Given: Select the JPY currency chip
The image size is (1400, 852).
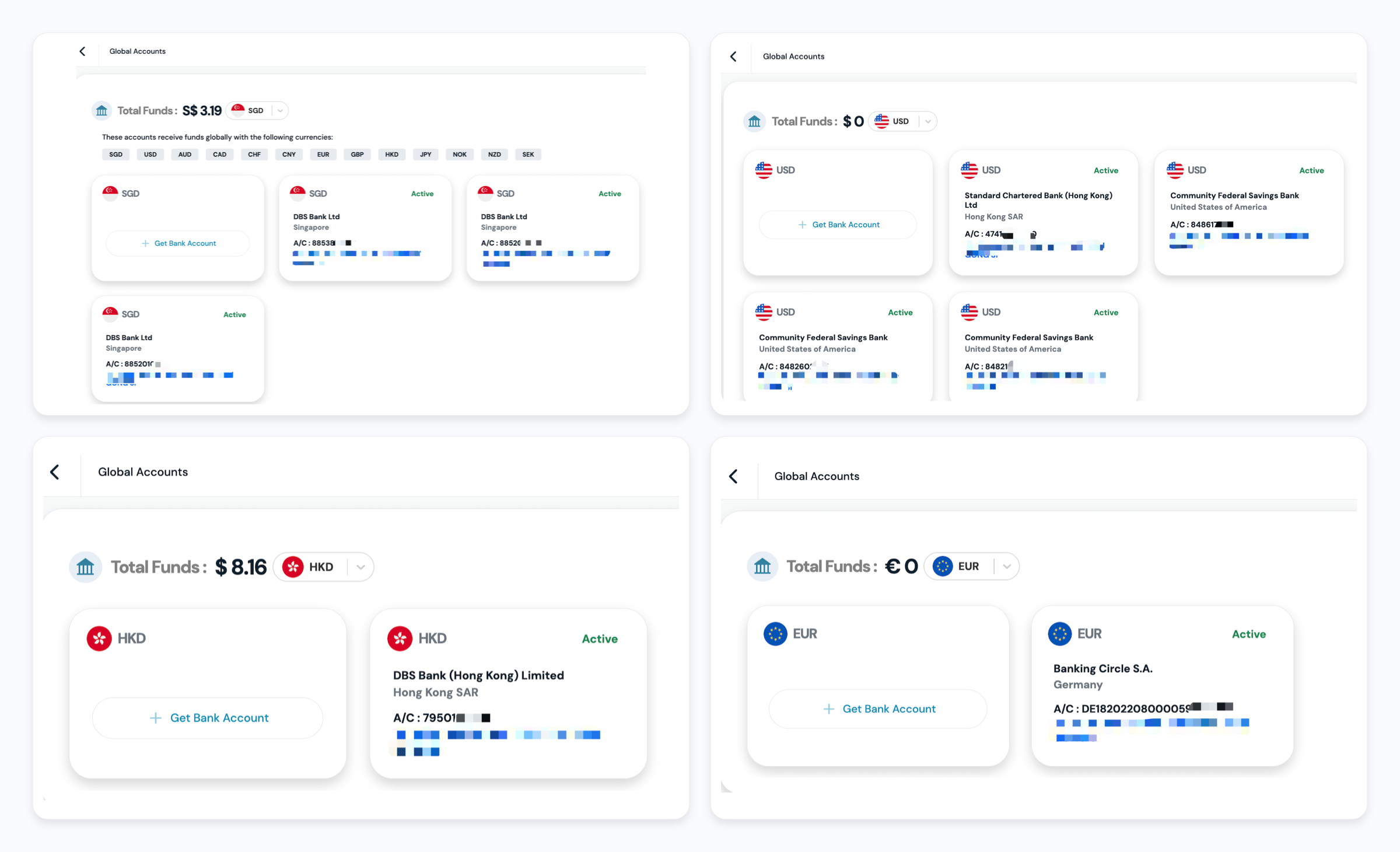Looking at the screenshot, I should (x=425, y=155).
